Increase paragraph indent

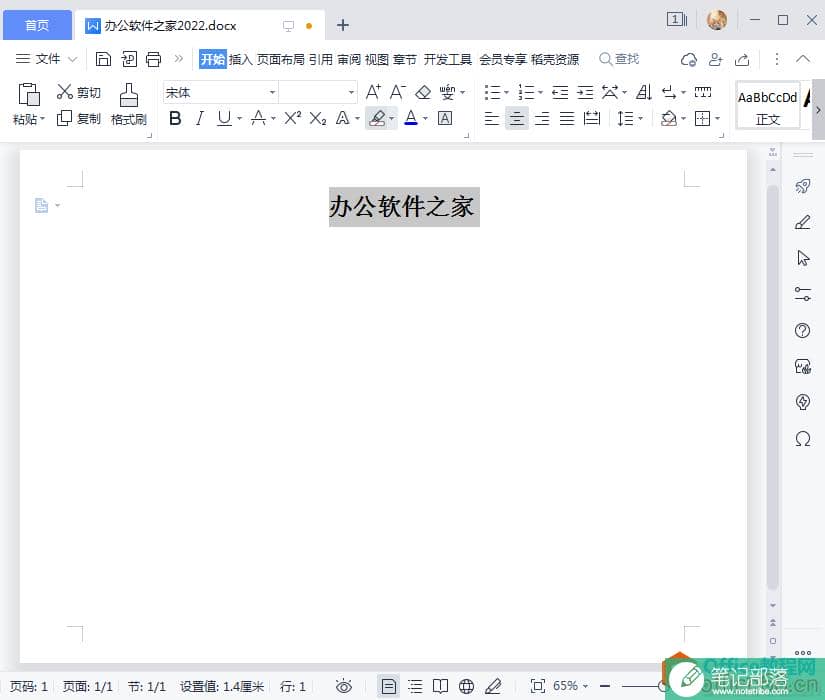click(x=585, y=93)
